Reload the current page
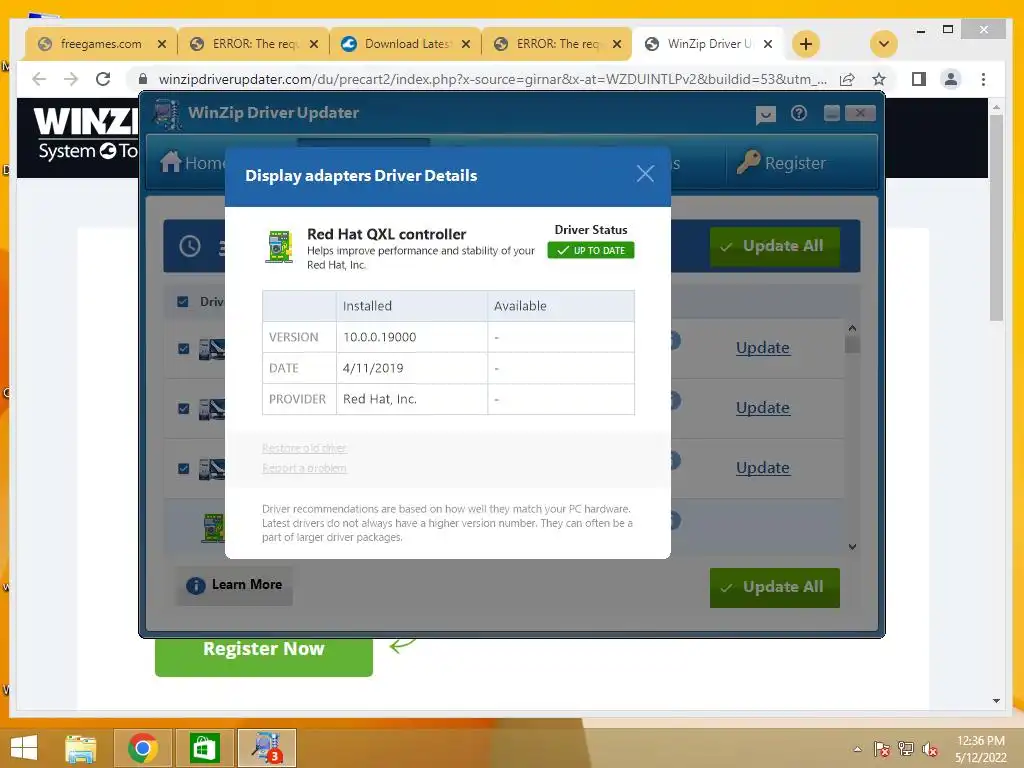 click(103, 79)
